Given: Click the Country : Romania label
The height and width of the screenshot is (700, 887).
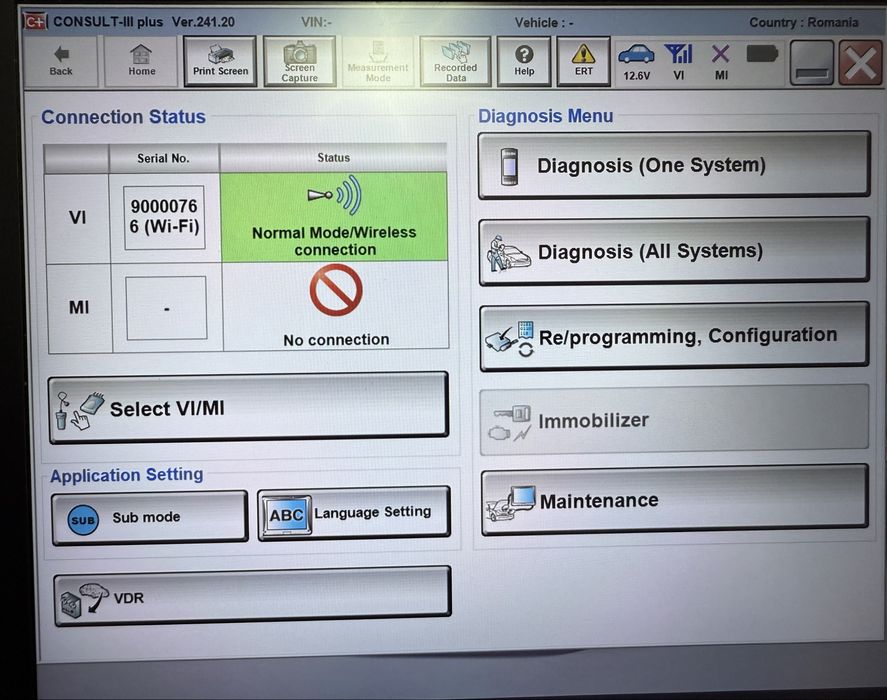Looking at the screenshot, I should click(803, 23).
